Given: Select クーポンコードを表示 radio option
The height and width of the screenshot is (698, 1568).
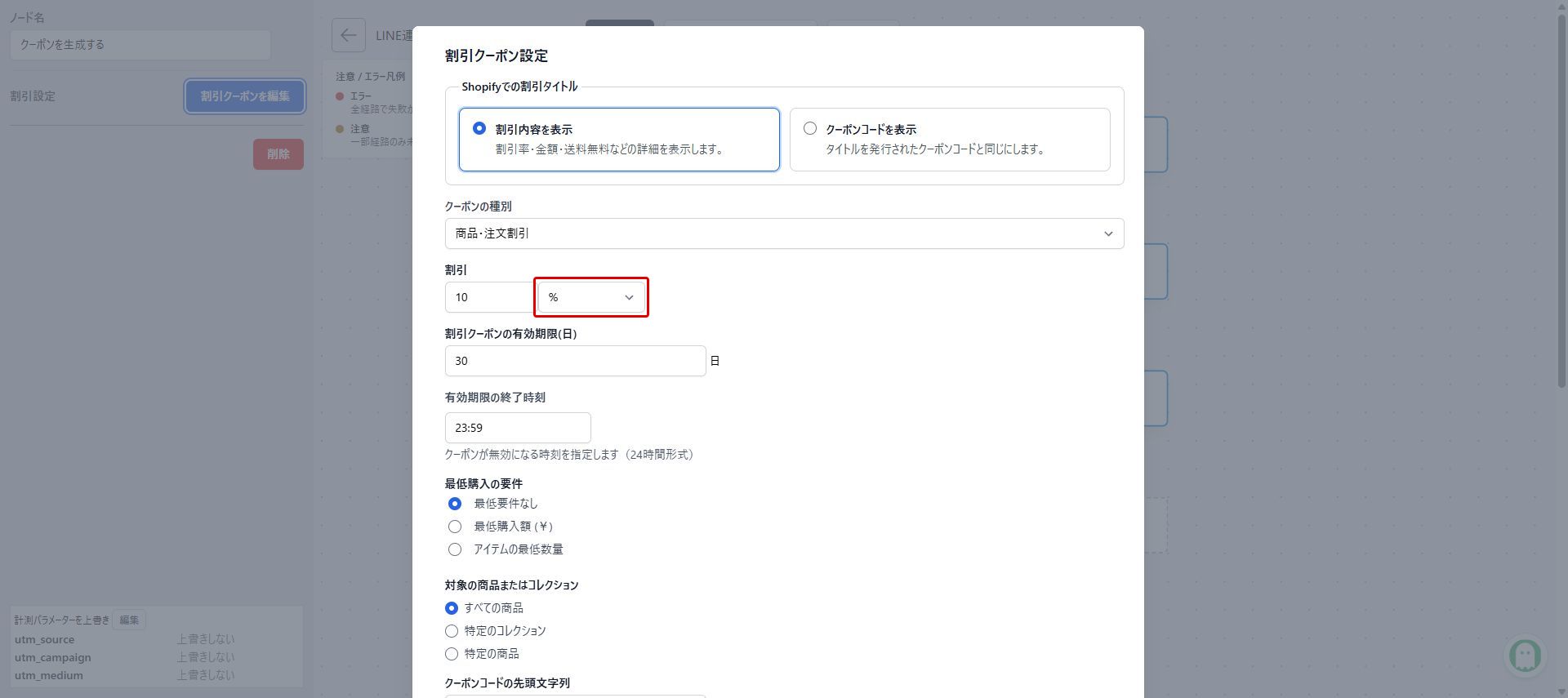Looking at the screenshot, I should click(x=810, y=128).
